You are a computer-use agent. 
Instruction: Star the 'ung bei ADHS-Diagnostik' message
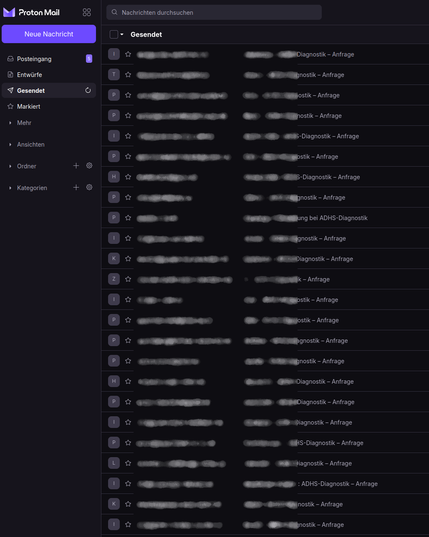click(128, 218)
